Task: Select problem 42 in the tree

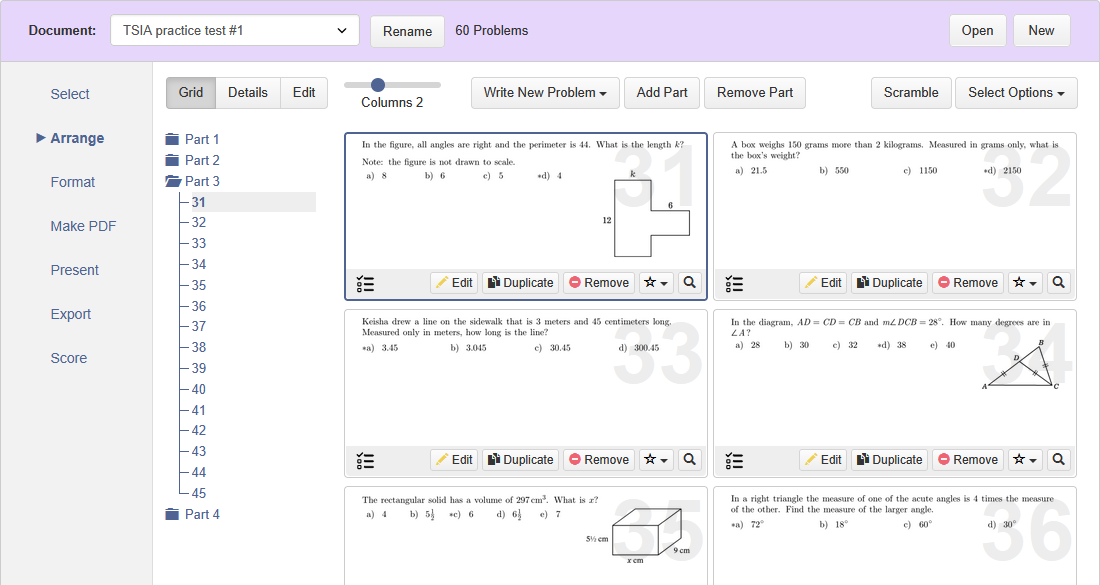Action: click(199, 430)
